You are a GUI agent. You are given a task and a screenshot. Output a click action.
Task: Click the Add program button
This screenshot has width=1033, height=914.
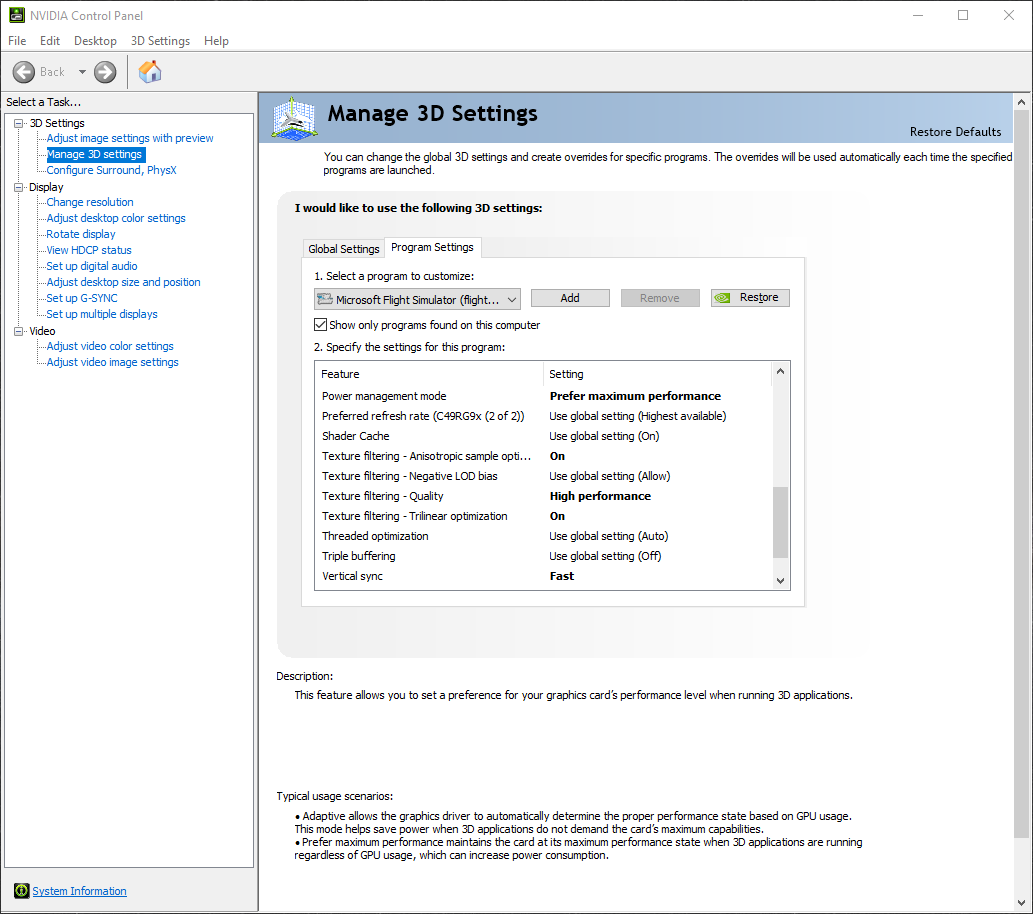[x=570, y=298]
